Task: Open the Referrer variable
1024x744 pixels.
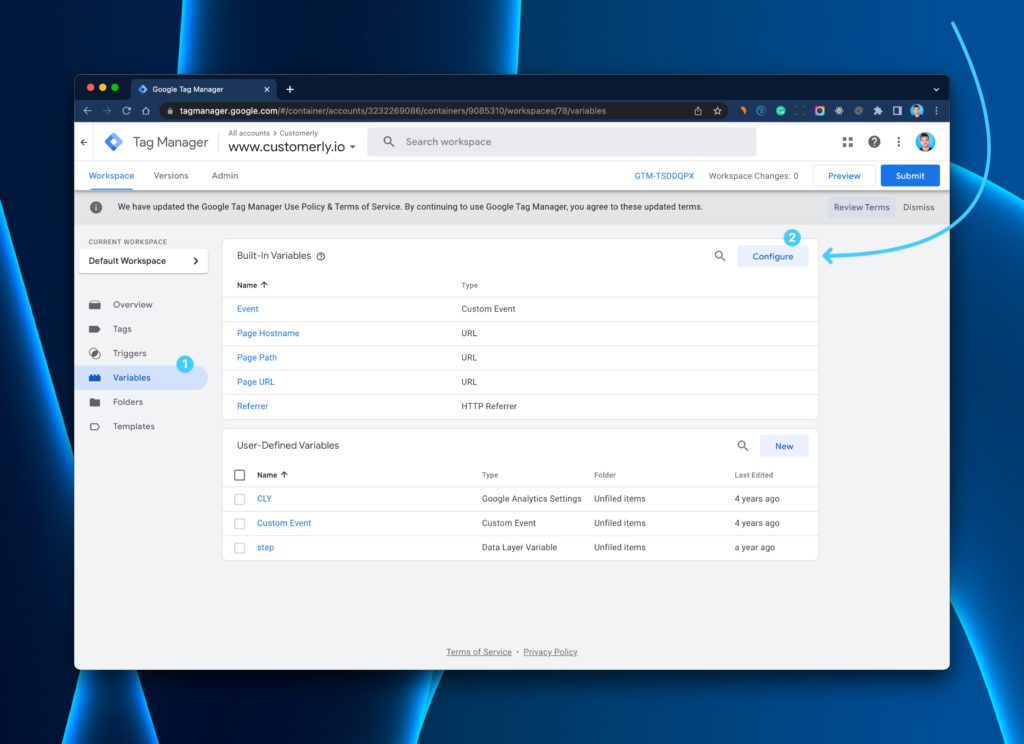Action: tap(252, 406)
